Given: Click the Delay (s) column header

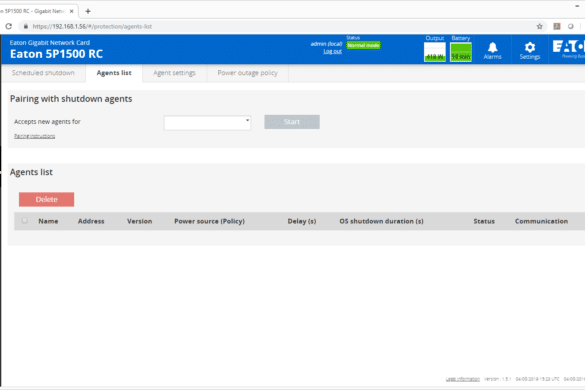Looking at the screenshot, I should pyautogui.click(x=302, y=221).
